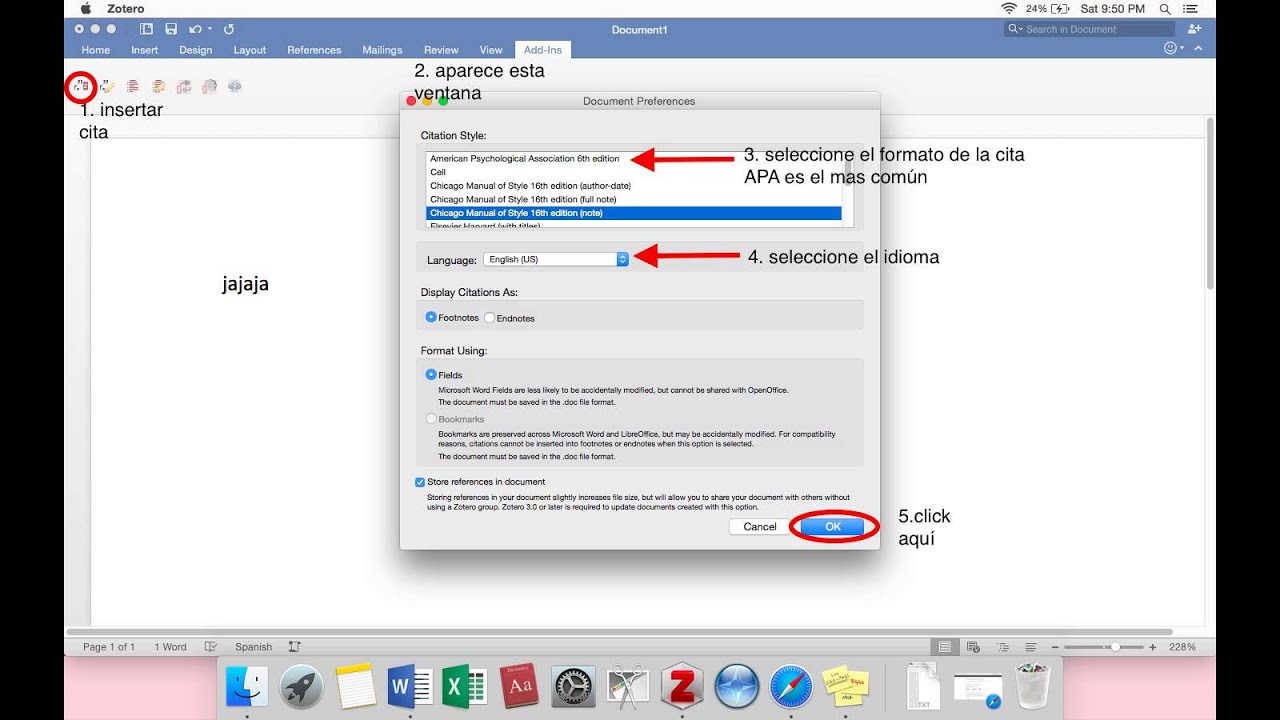
Task: Select the Cell citation style
Action: 634,172
